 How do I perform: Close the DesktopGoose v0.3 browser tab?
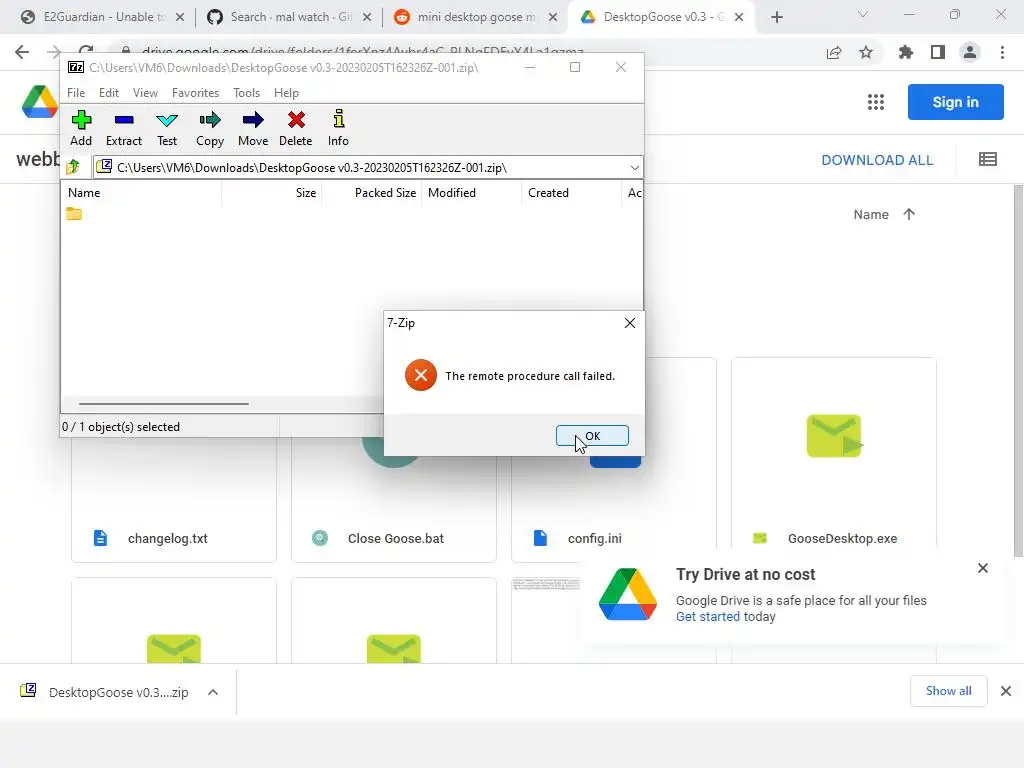(x=739, y=17)
